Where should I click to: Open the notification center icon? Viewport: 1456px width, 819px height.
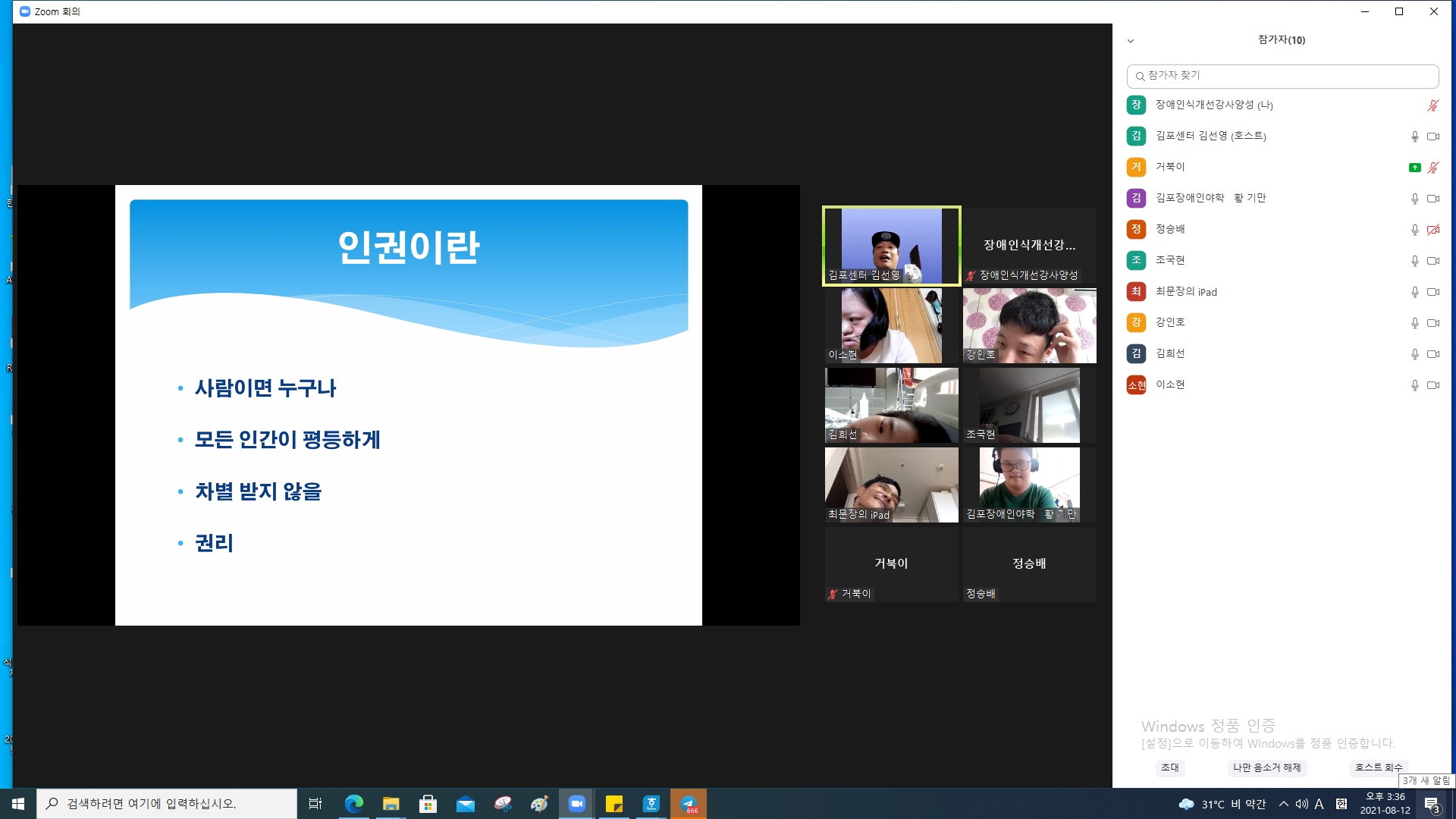(1432, 804)
